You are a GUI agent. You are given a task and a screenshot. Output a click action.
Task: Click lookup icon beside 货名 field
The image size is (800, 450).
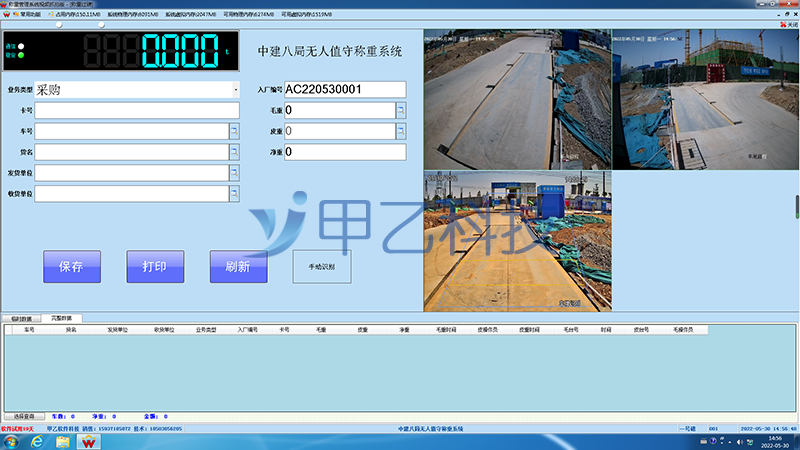tap(234, 152)
